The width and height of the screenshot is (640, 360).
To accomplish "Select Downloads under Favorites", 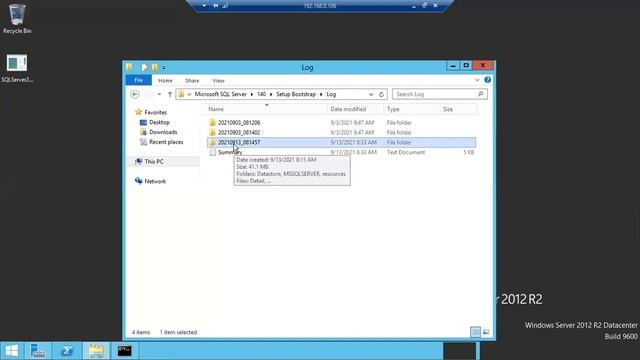I will (163, 132).
